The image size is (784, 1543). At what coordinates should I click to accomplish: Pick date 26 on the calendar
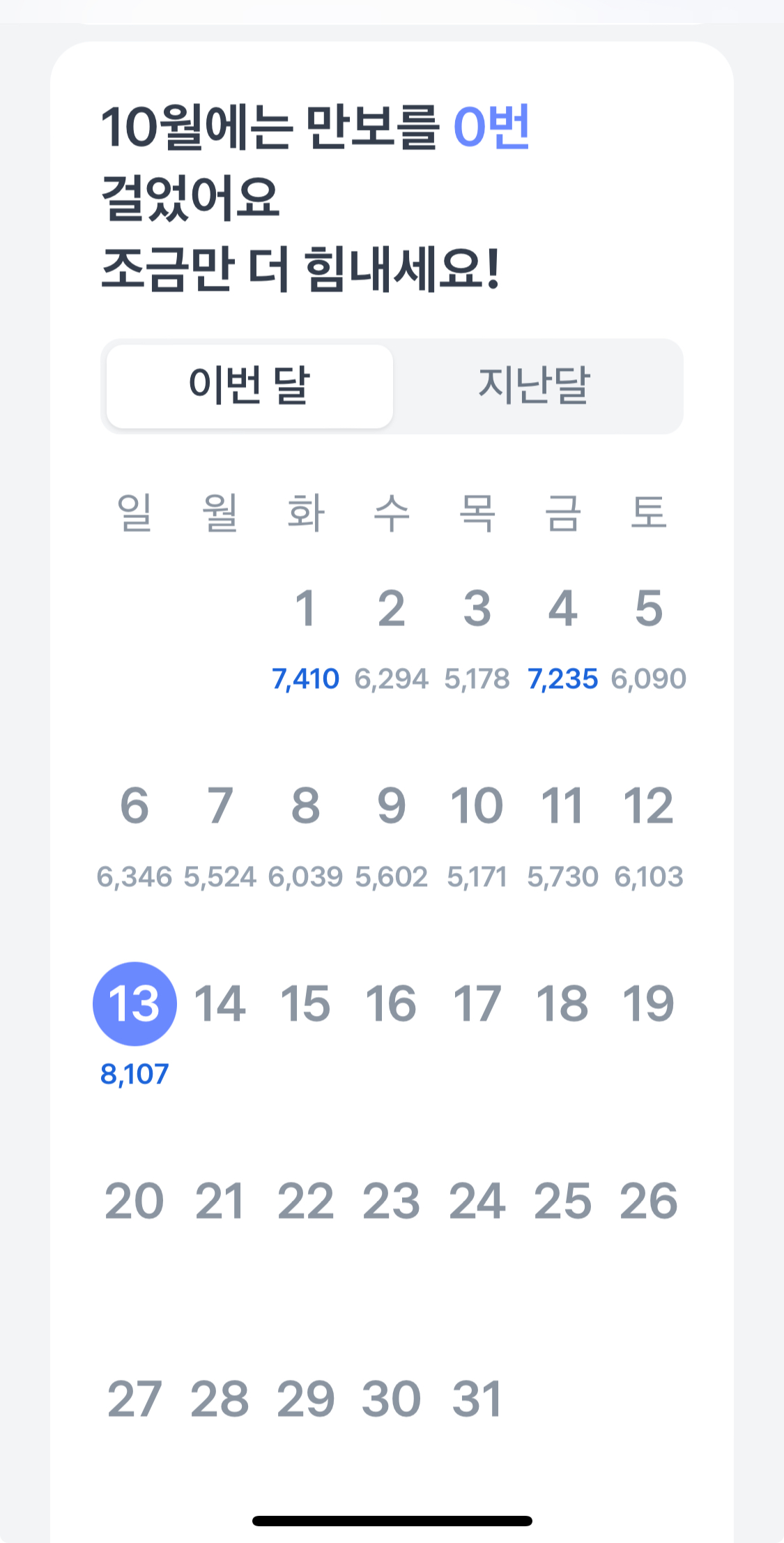648,1201
